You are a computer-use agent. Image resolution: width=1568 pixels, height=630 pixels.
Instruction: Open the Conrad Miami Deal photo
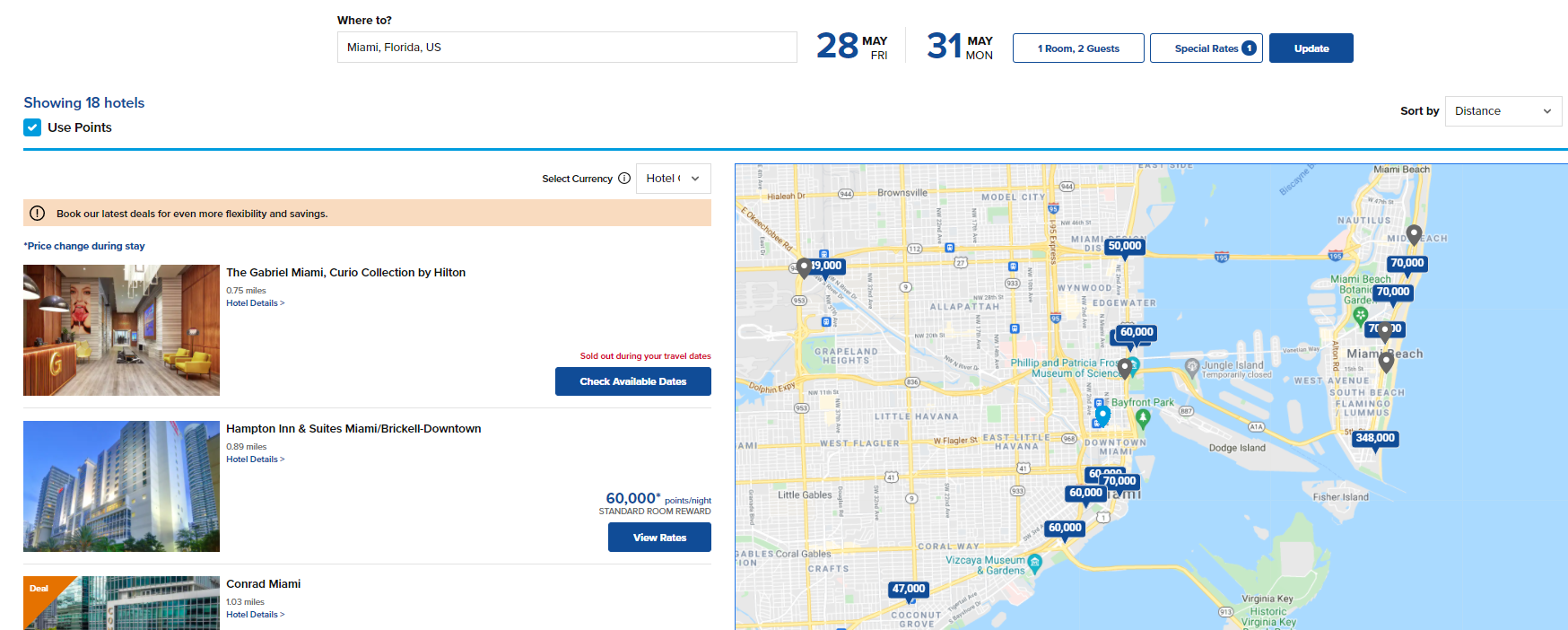121,603
